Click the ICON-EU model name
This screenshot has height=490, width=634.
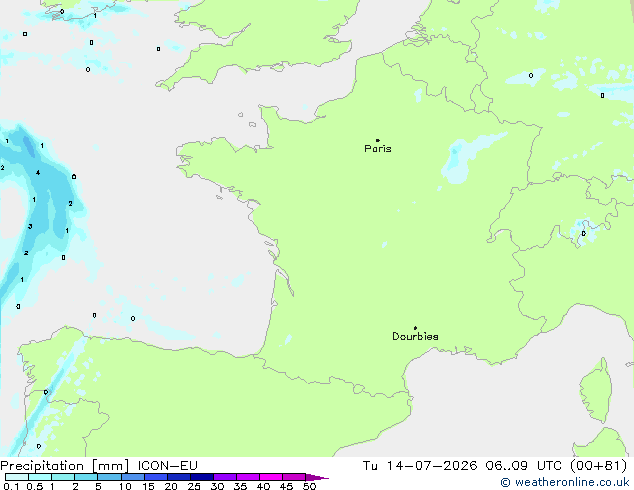point(167,466)
